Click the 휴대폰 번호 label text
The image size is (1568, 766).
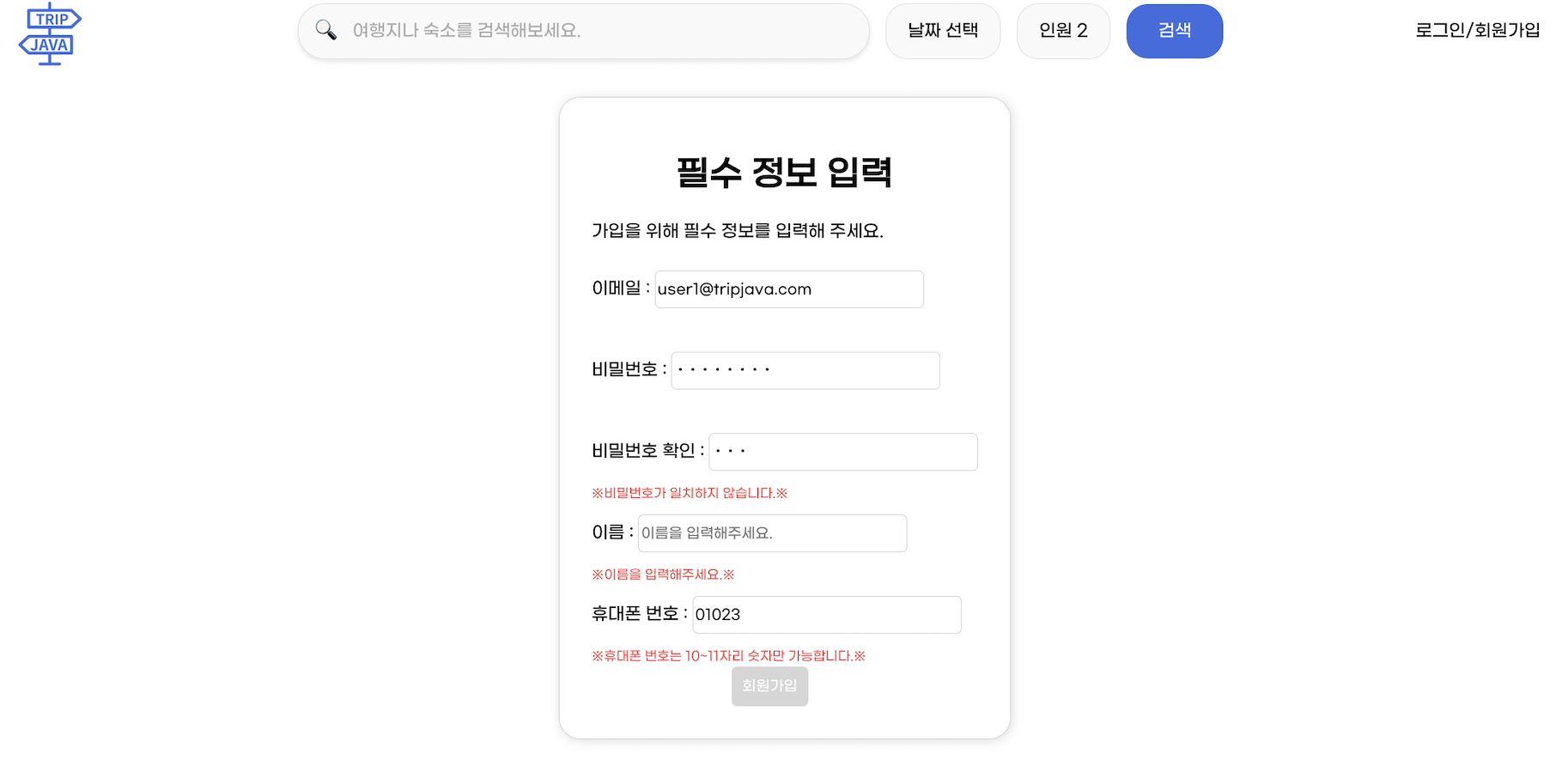click(x=635, y=614)
